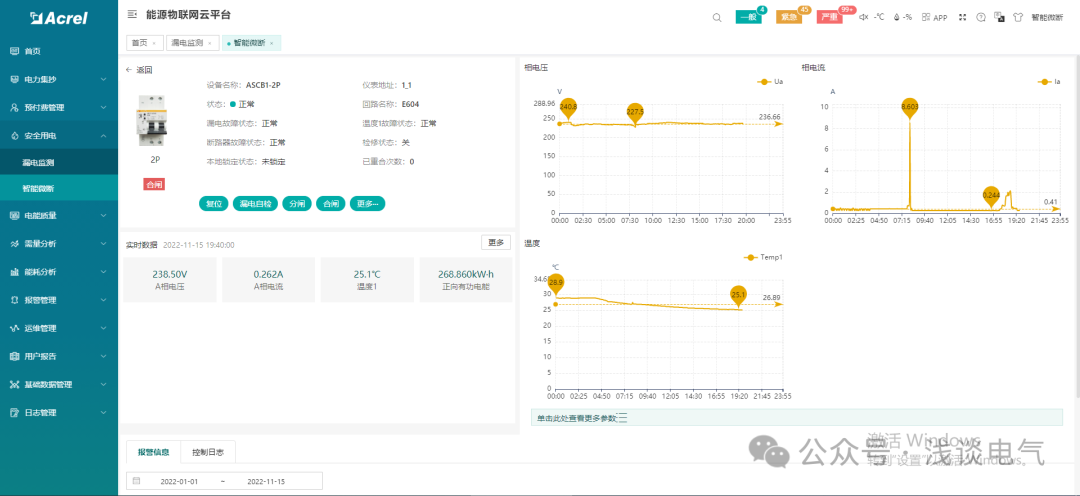Click the 报警管理 alarm icon
The image size is (1080, 496).
coord(14,300)
